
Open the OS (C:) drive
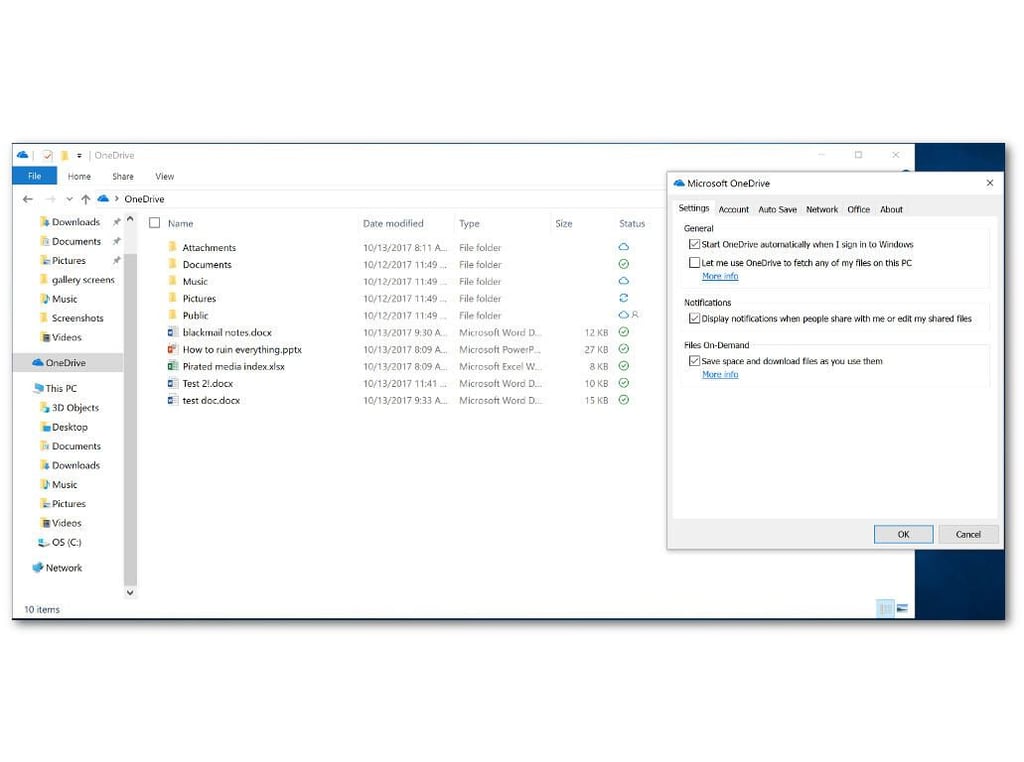[x=66, y=542]
